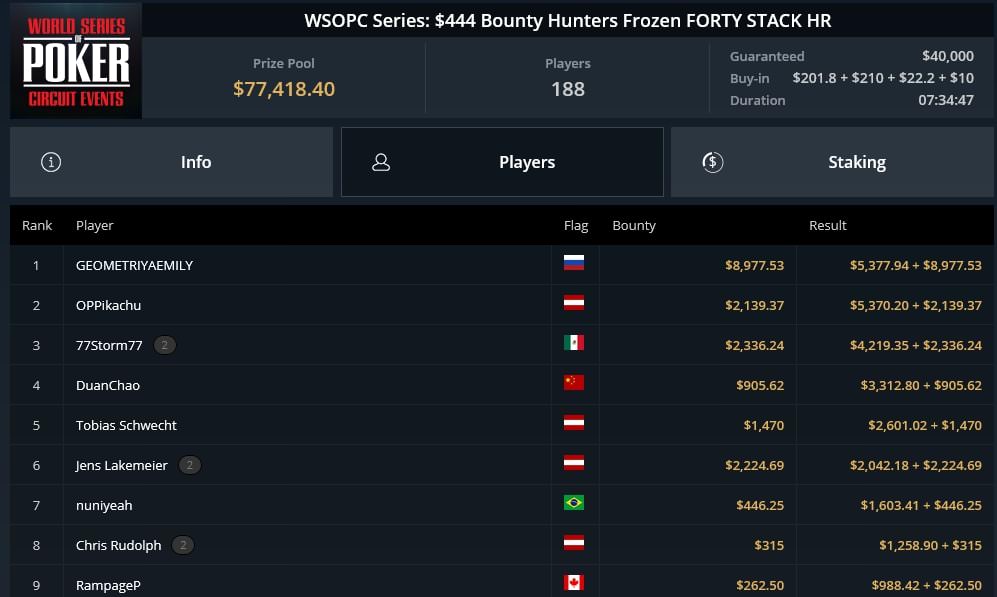
Task: Click the Players person icon
Action: pos(381,162)
